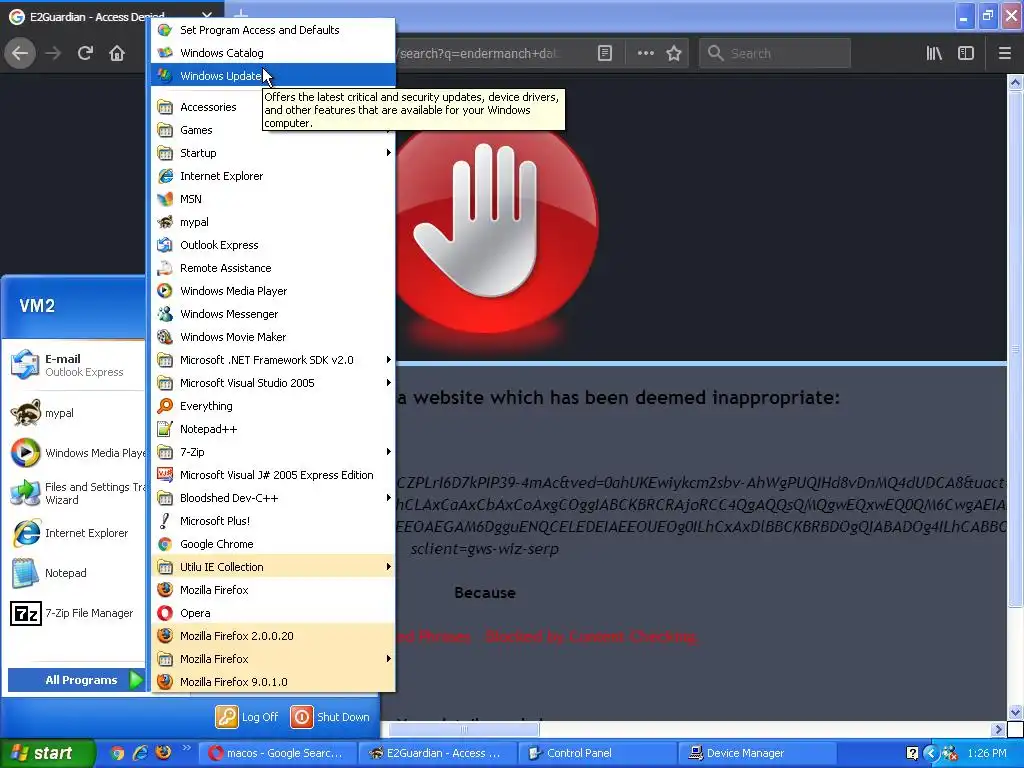The image size is (1024, 768).
Task: Expand the 7-Zip folder submenu
Action: (x=273, y=452)
